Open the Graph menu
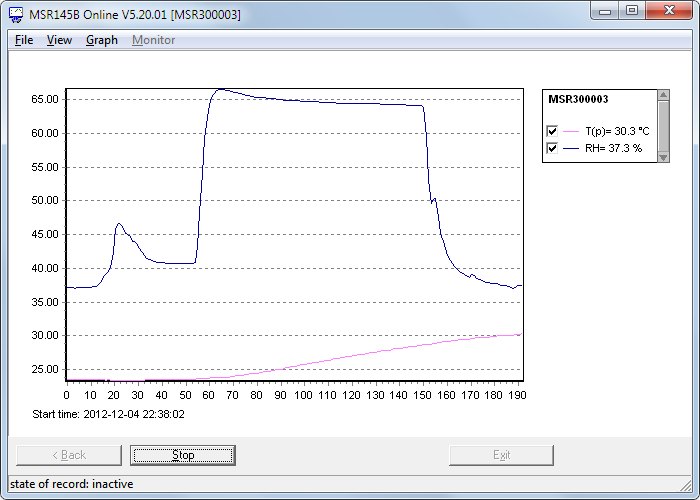700x500 pixels. (102, 40)
